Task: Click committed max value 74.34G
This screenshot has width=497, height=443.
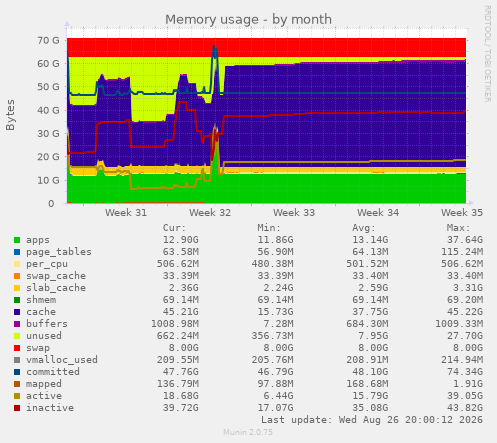Action: coord(465,372)
